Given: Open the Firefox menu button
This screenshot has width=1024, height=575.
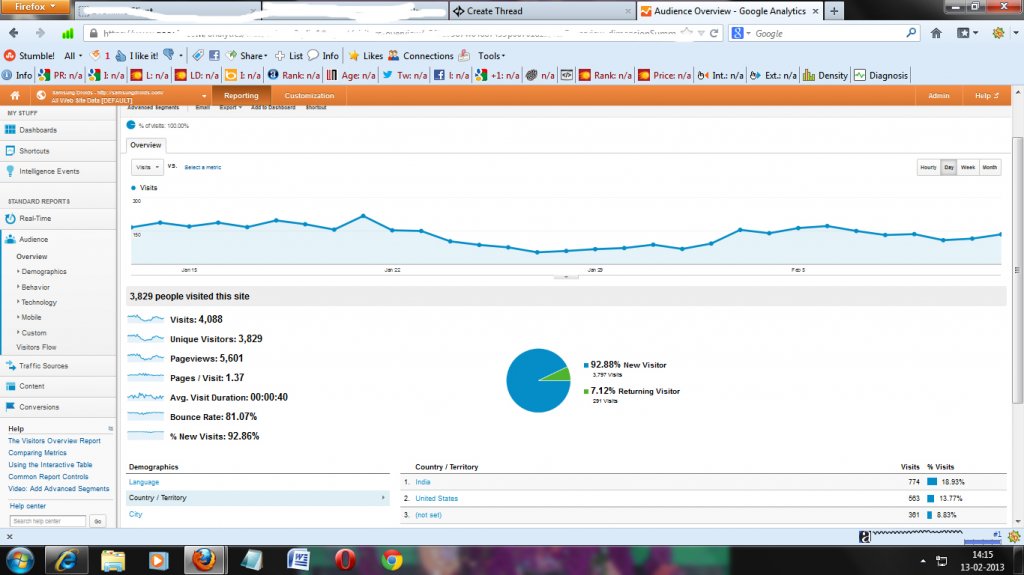Looking at the screenshot, I should coord(35,7).
